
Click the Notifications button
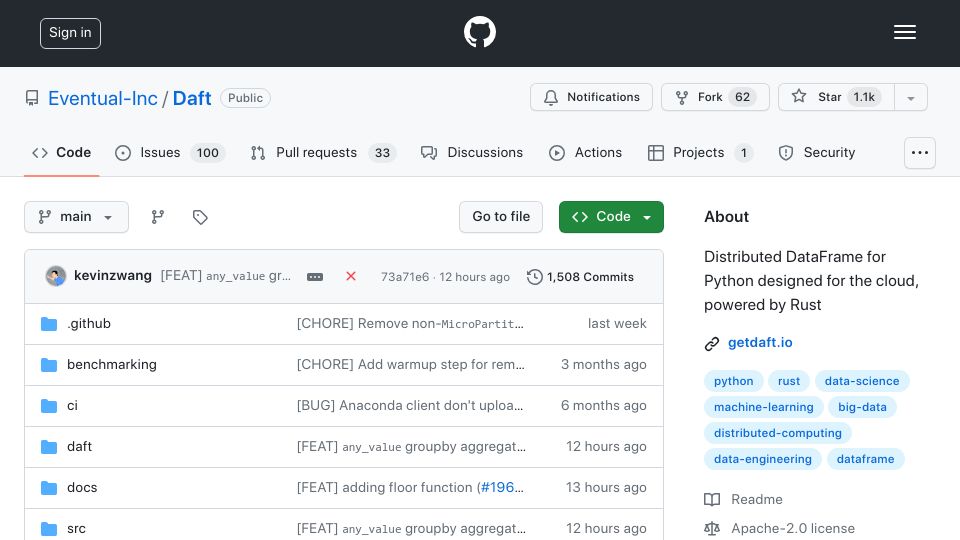[591, 97]
